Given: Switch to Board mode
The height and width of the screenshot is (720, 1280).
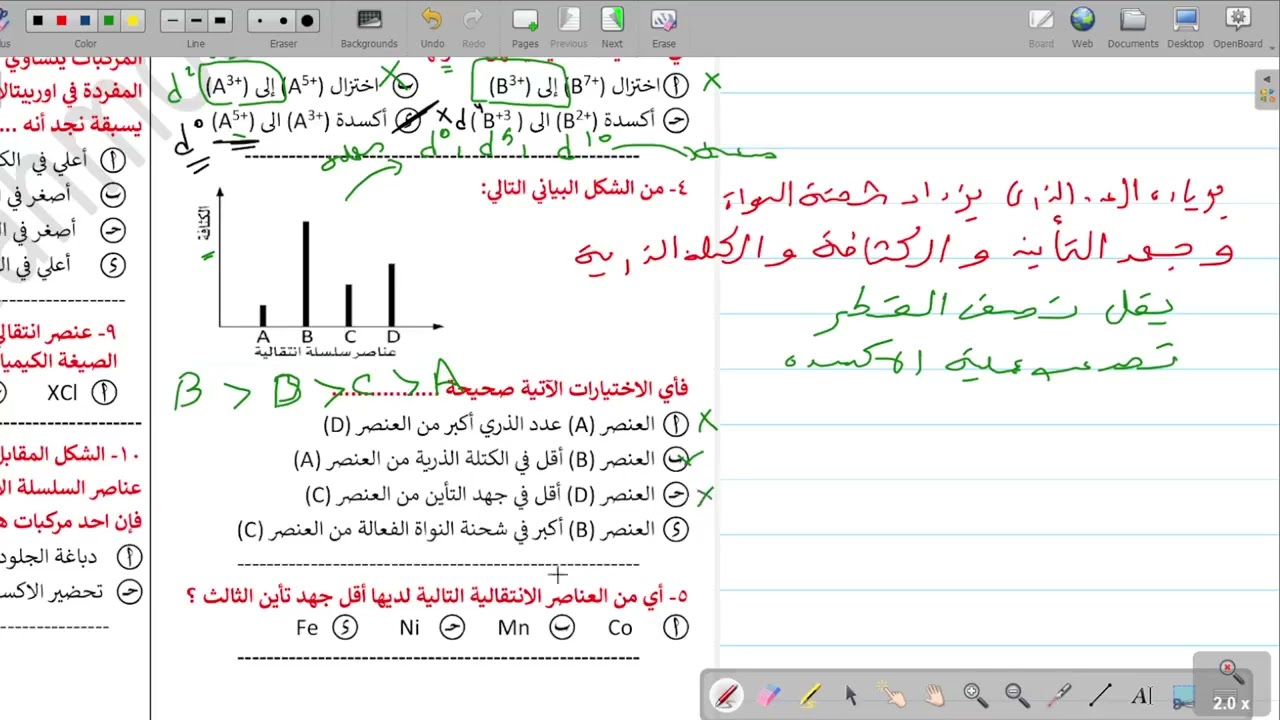Looking at the screenshot, I should click(x=1041, y=27).
